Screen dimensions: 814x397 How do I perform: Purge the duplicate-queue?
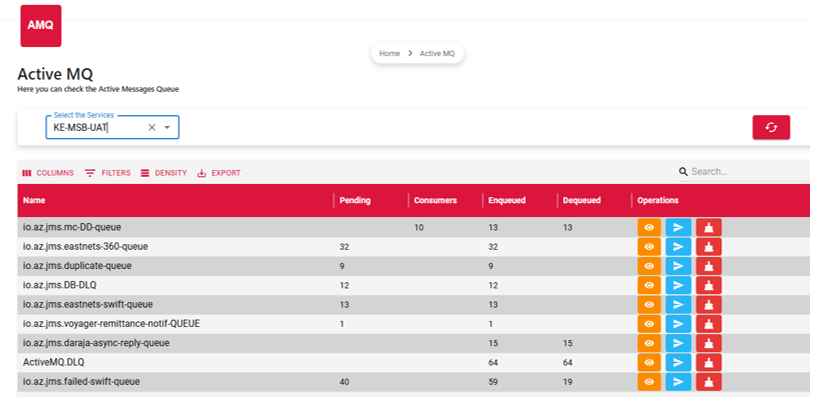[x=709, y=266]
